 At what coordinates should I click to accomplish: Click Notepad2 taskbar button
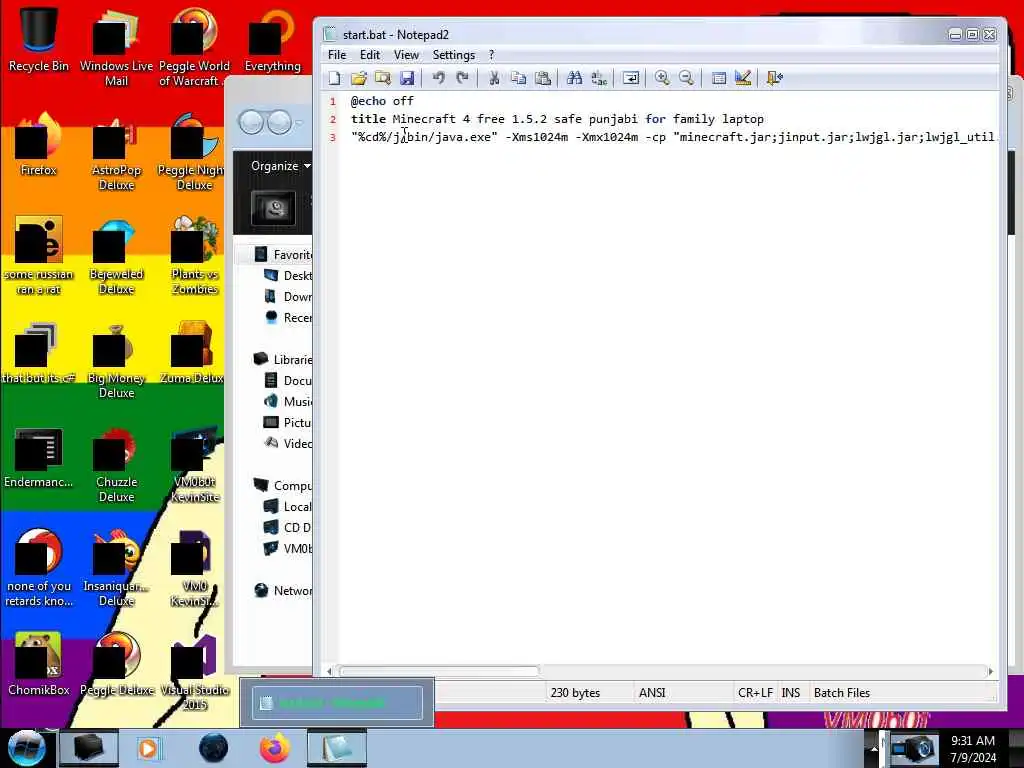coord(336,748)
